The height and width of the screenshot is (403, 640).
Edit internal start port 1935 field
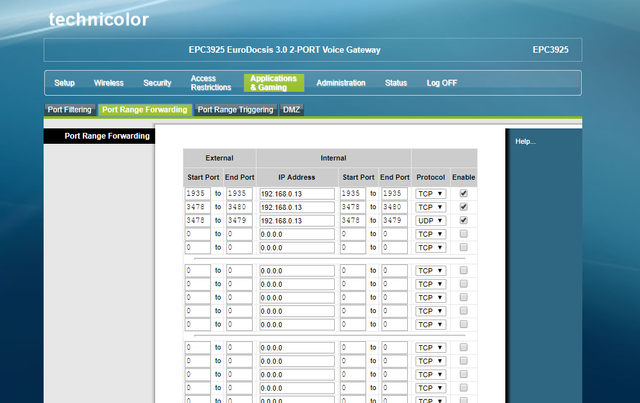[x=353, y=194]
